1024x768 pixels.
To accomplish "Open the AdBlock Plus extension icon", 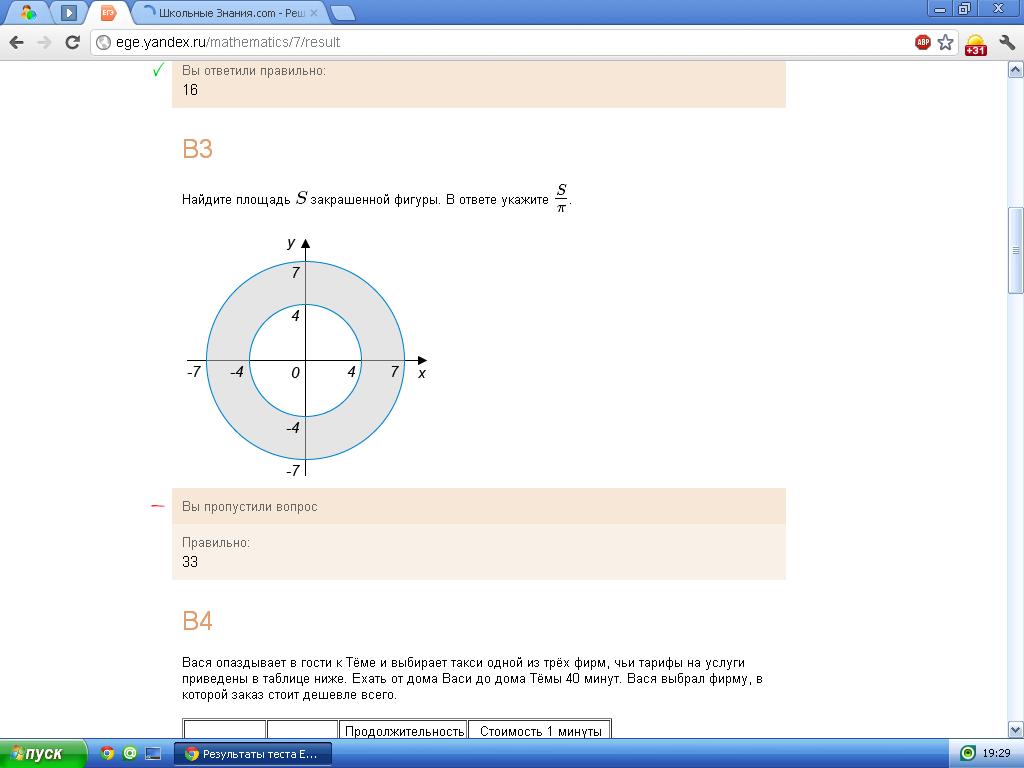I will [922, 42].
